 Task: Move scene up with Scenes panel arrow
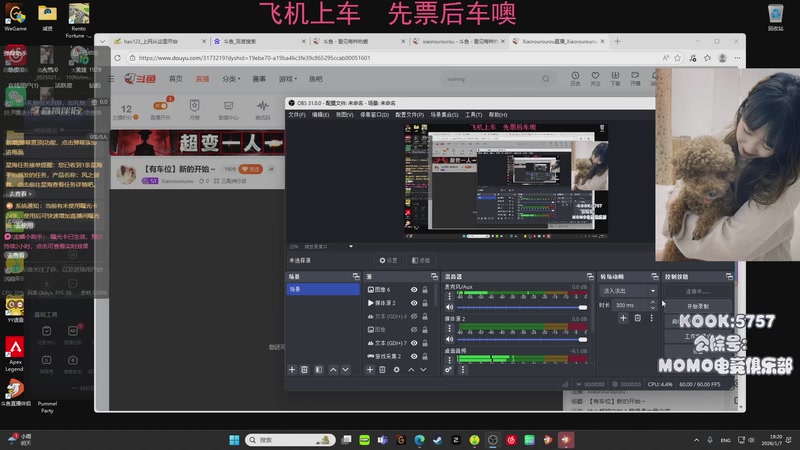pos(333,369)
